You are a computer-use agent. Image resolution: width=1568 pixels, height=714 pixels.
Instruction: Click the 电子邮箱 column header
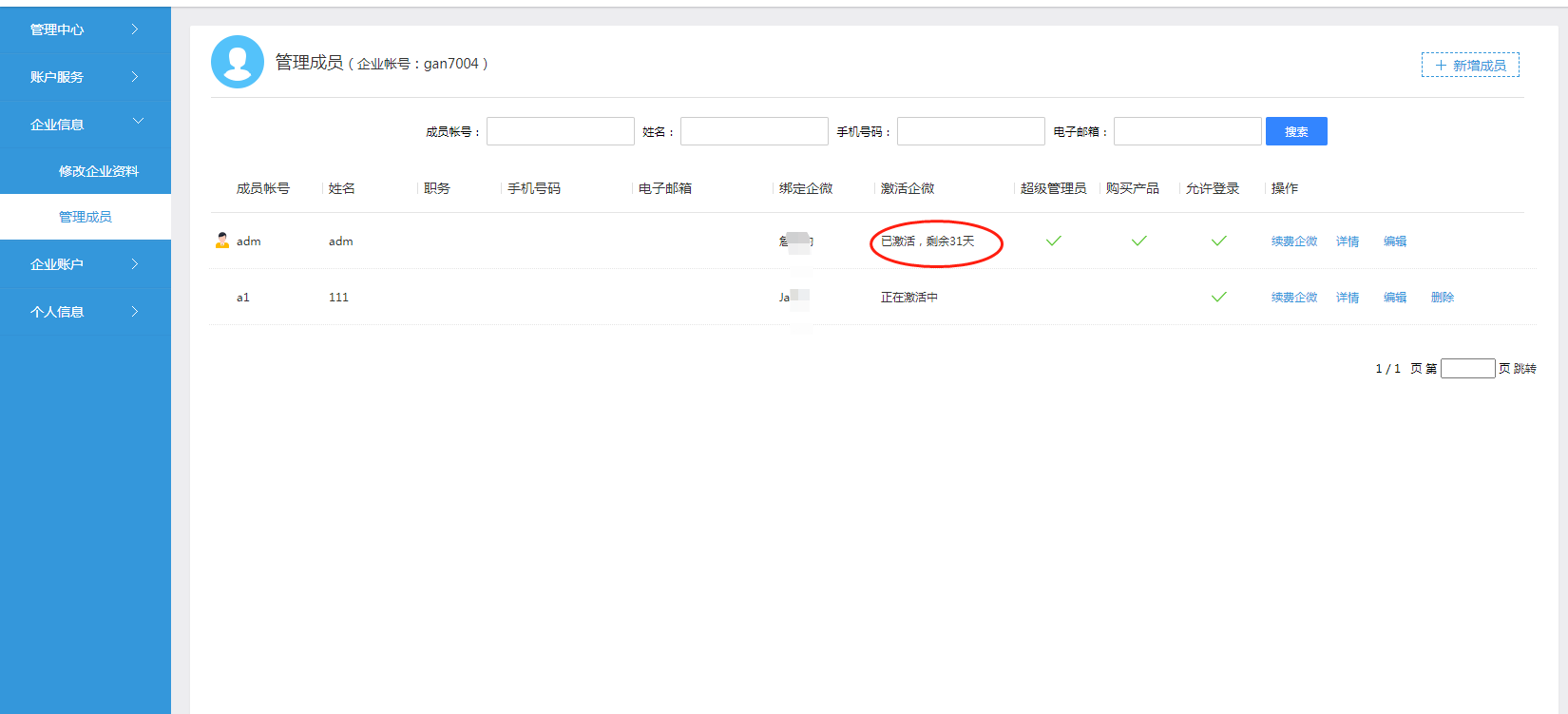[x=665, y=188]
